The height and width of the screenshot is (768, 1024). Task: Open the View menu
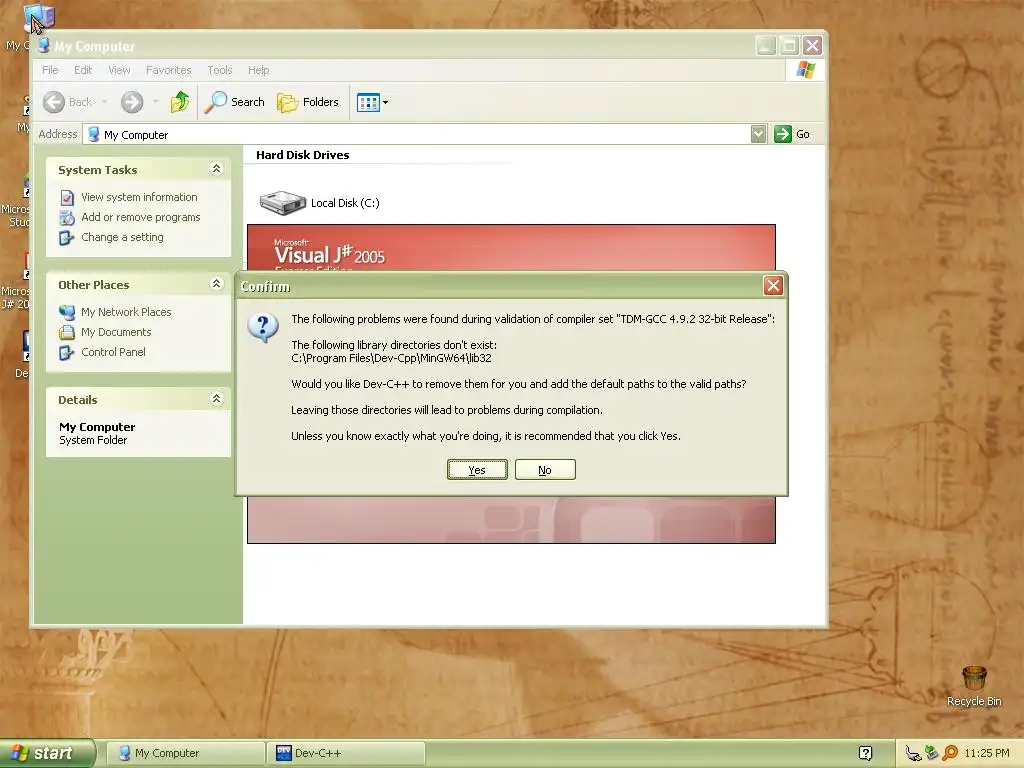(119, 70)
